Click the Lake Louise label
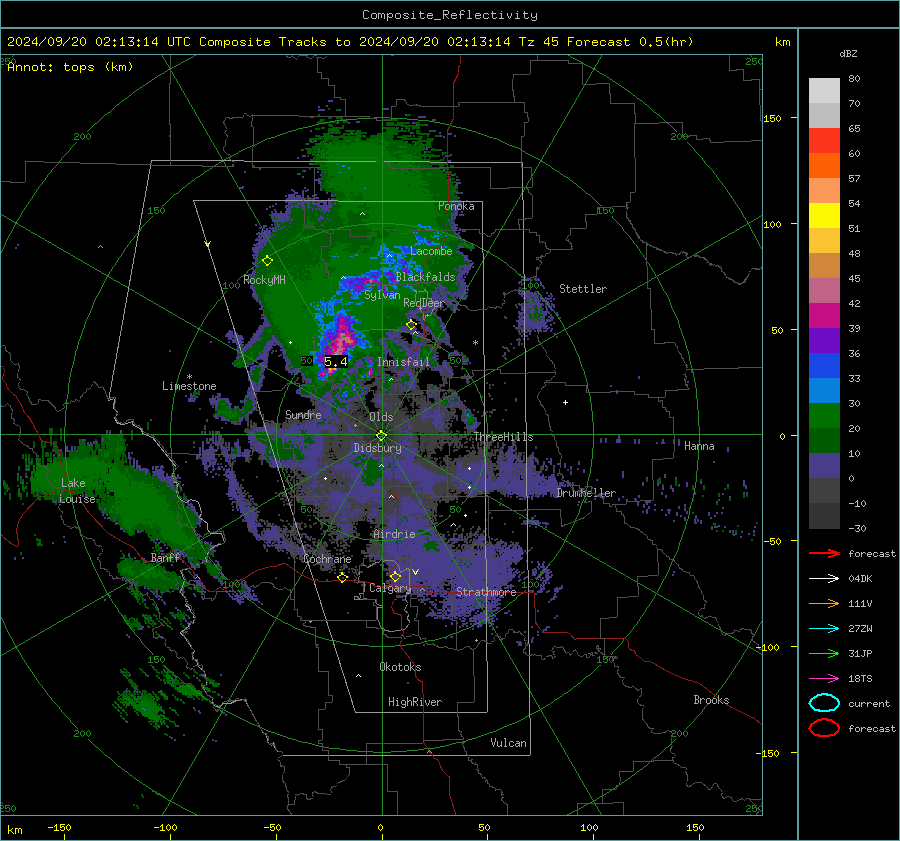The height and width of the screenshot is (841, 900). [x=77, y=491]
